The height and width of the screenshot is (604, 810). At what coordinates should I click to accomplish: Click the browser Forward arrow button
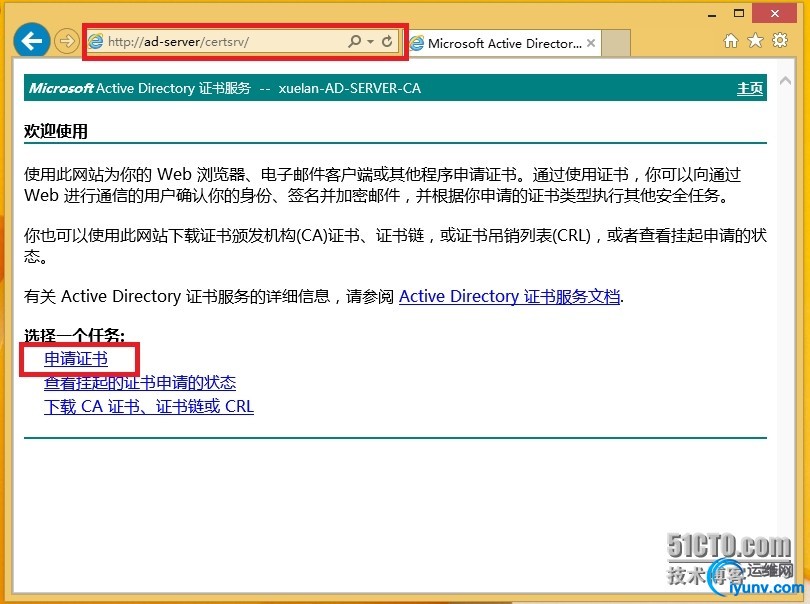coord(67,41)
